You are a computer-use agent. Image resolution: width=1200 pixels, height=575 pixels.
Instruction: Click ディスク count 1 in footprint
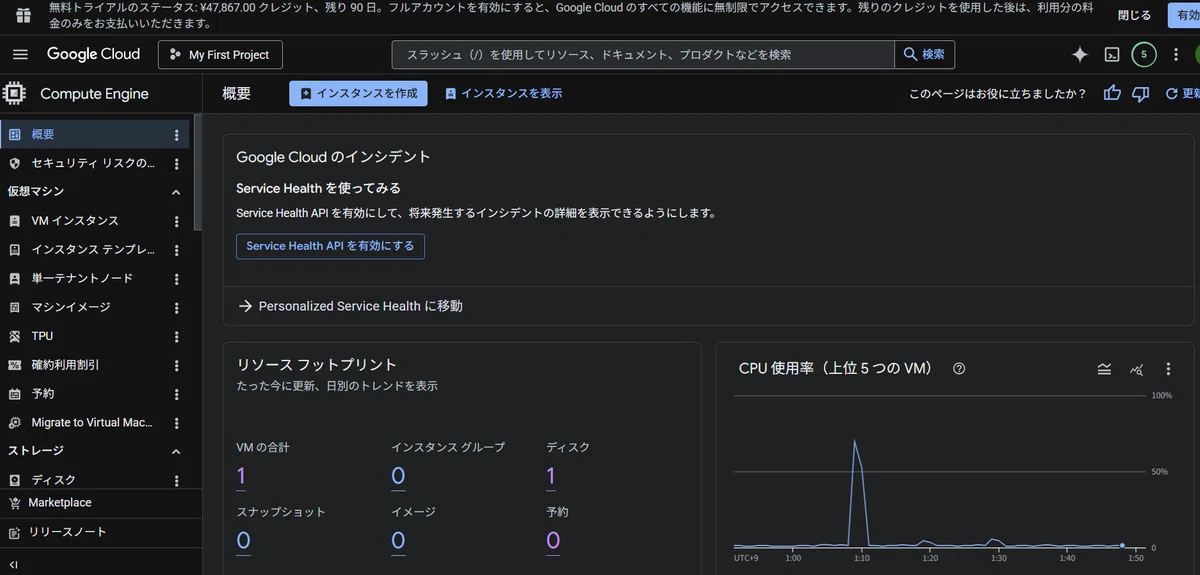[551, 477]
